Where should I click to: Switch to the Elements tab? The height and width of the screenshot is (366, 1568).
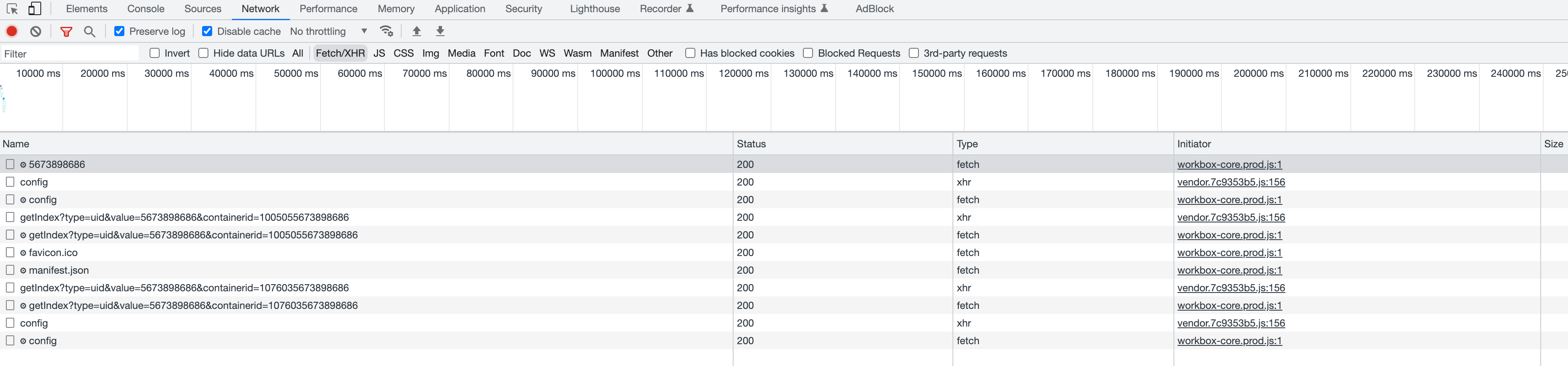87,8
